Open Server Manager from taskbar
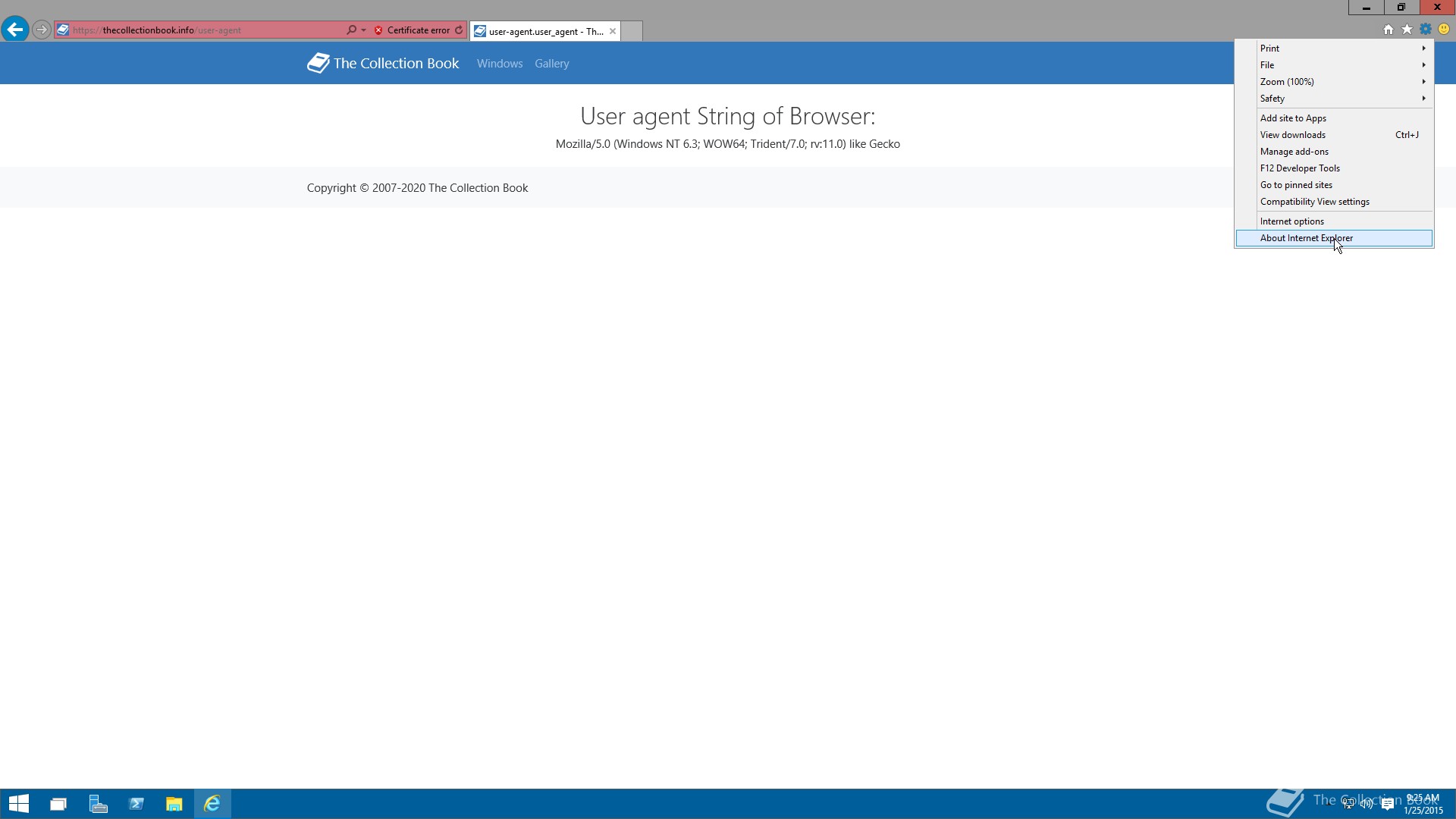 98,804
